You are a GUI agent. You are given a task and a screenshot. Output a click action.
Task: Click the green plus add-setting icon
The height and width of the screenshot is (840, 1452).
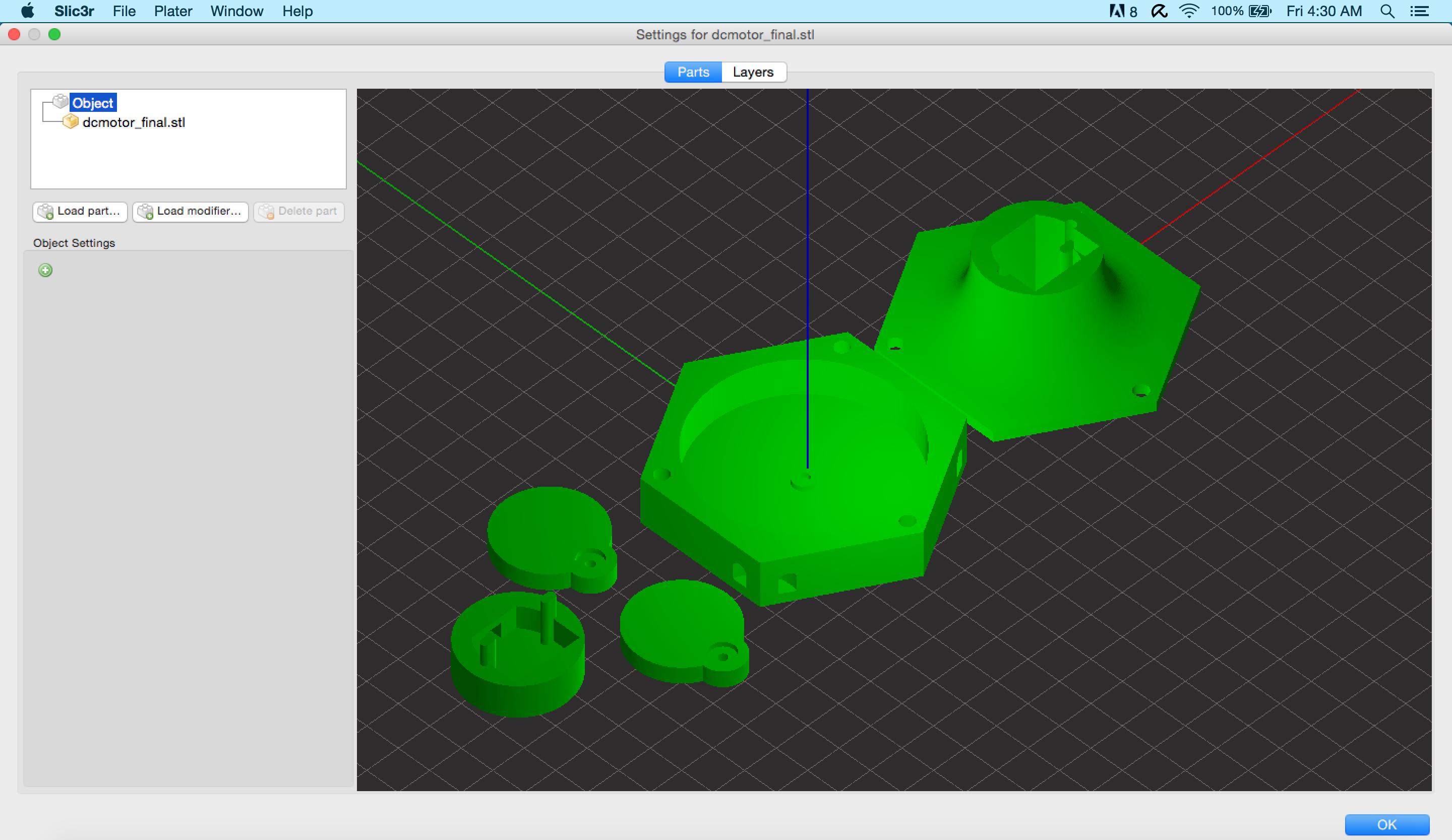point(45,270)
